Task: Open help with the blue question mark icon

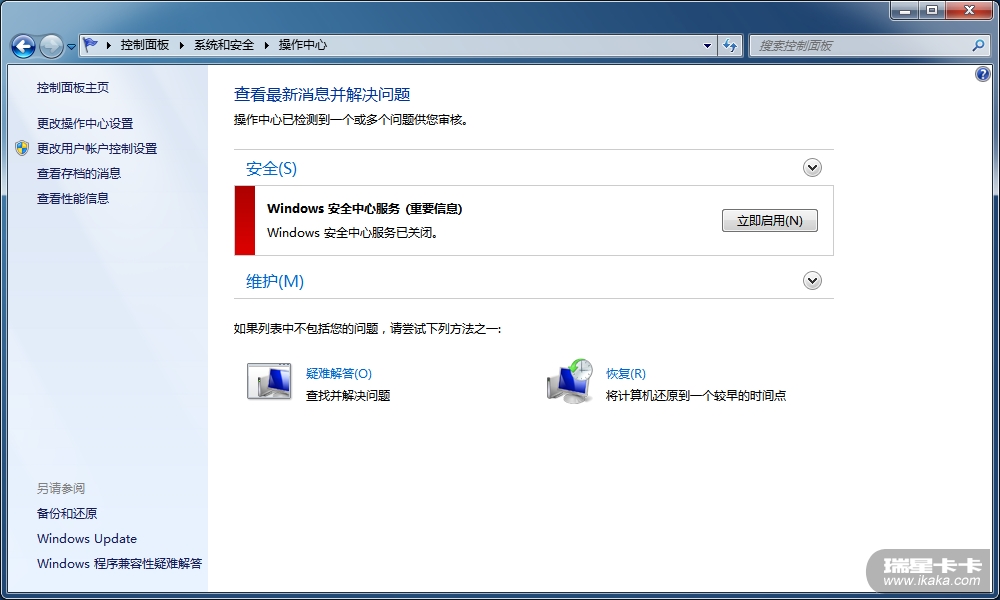Action: pyautogui.click(x=983, y=74)
